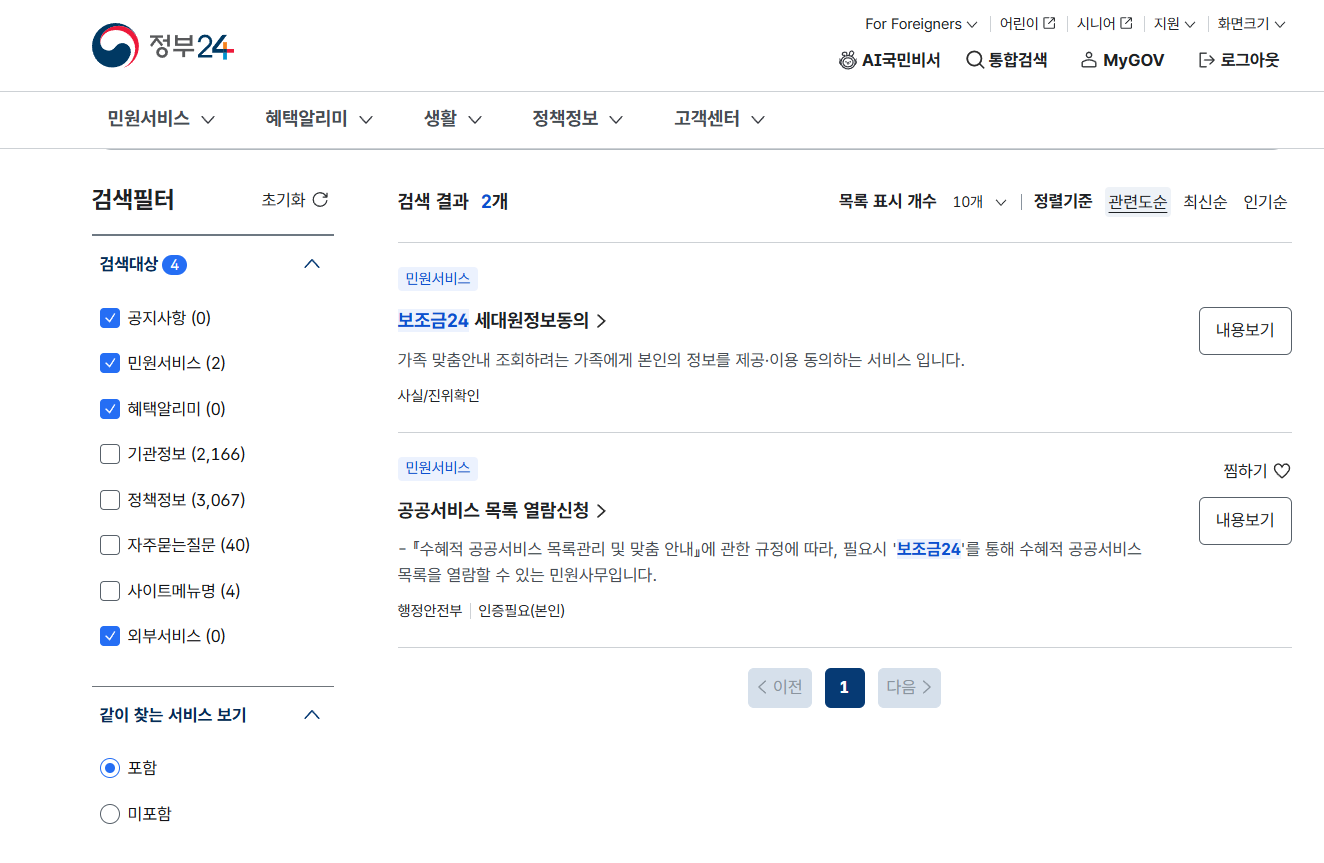Open 화면크기 dropdown
The height and width of the screenshot is (863, 1324).
(1252, 24)
